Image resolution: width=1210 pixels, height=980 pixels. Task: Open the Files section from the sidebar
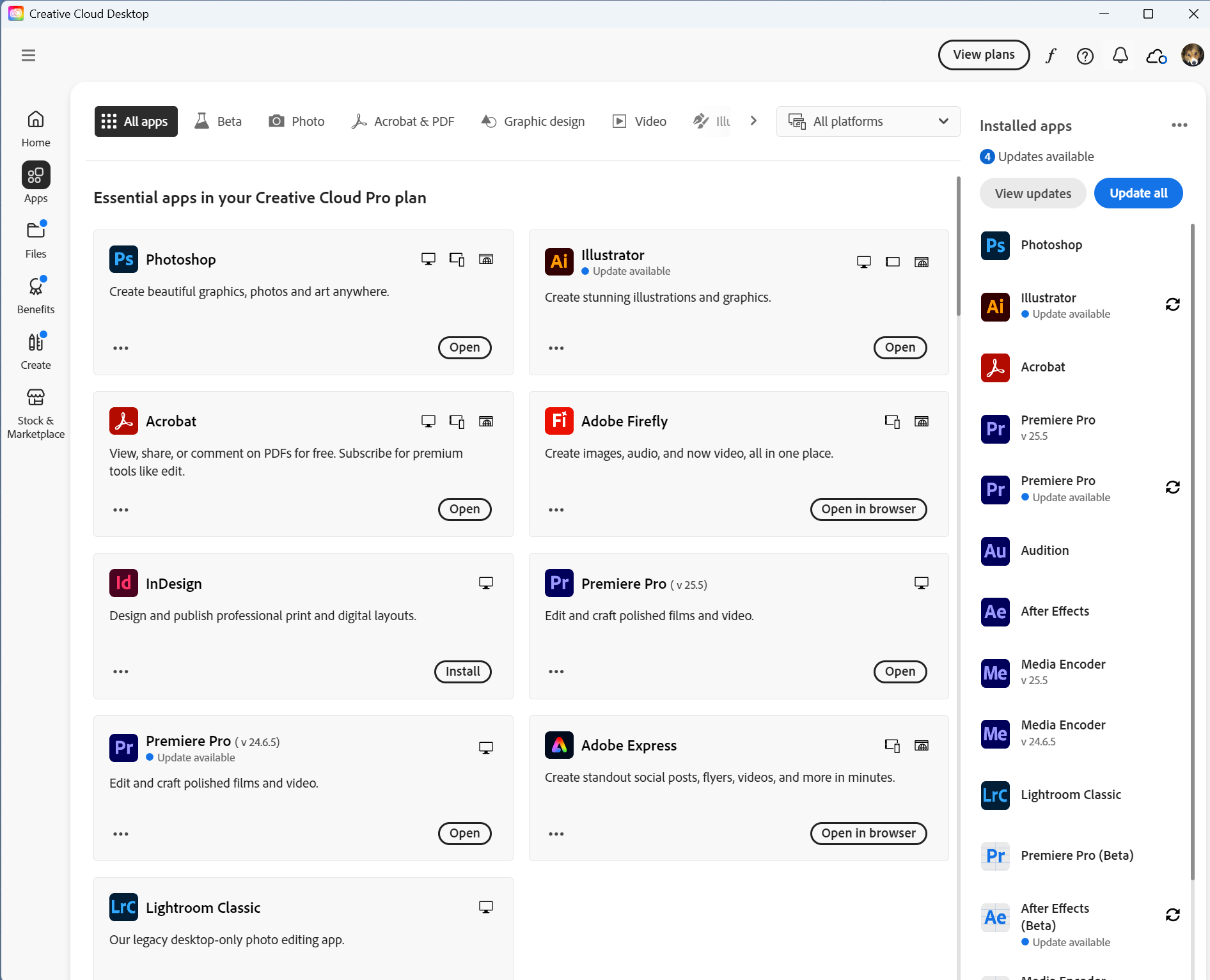(x=35, y=237)
